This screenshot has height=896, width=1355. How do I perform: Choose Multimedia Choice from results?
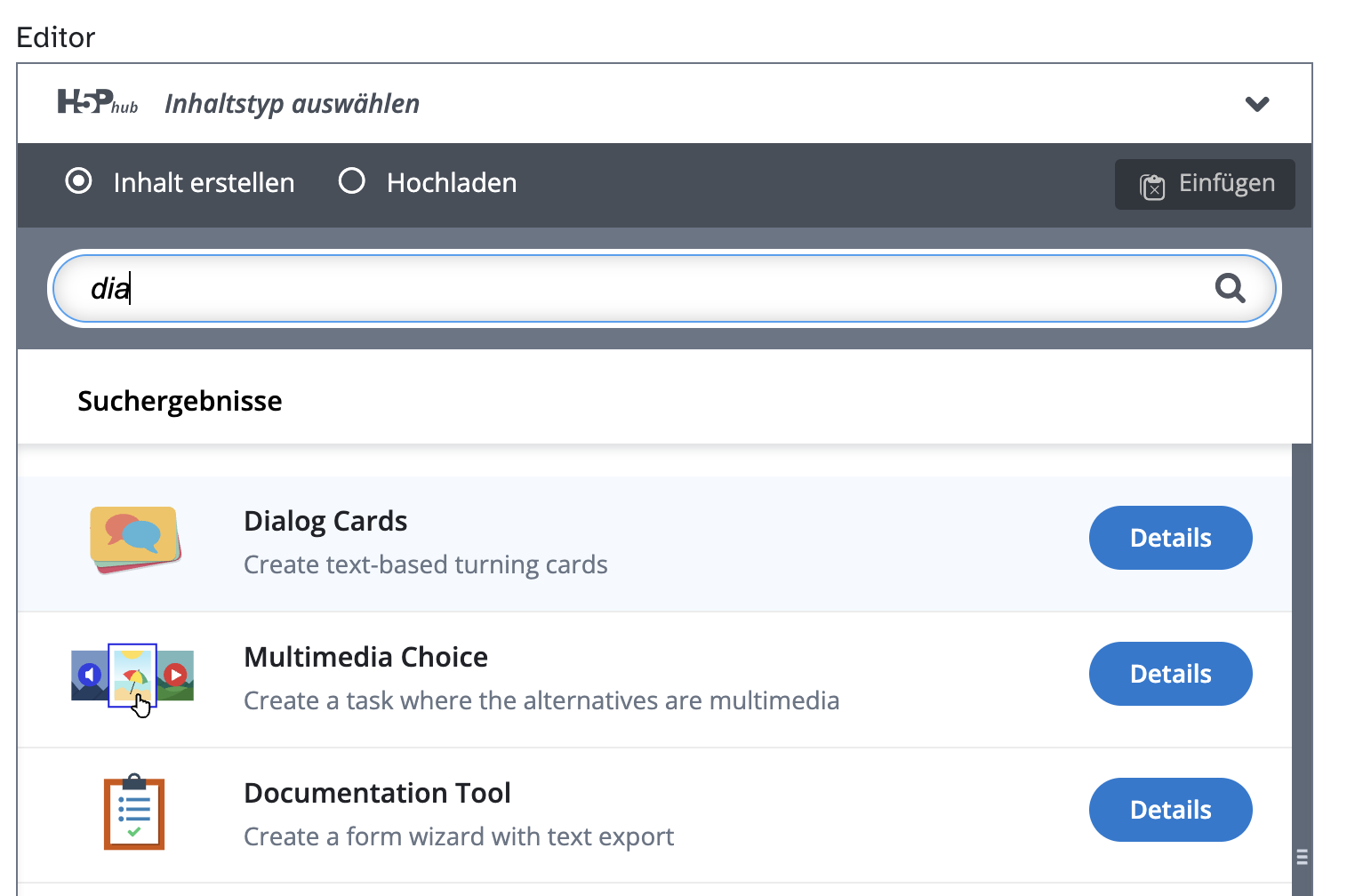365,657
